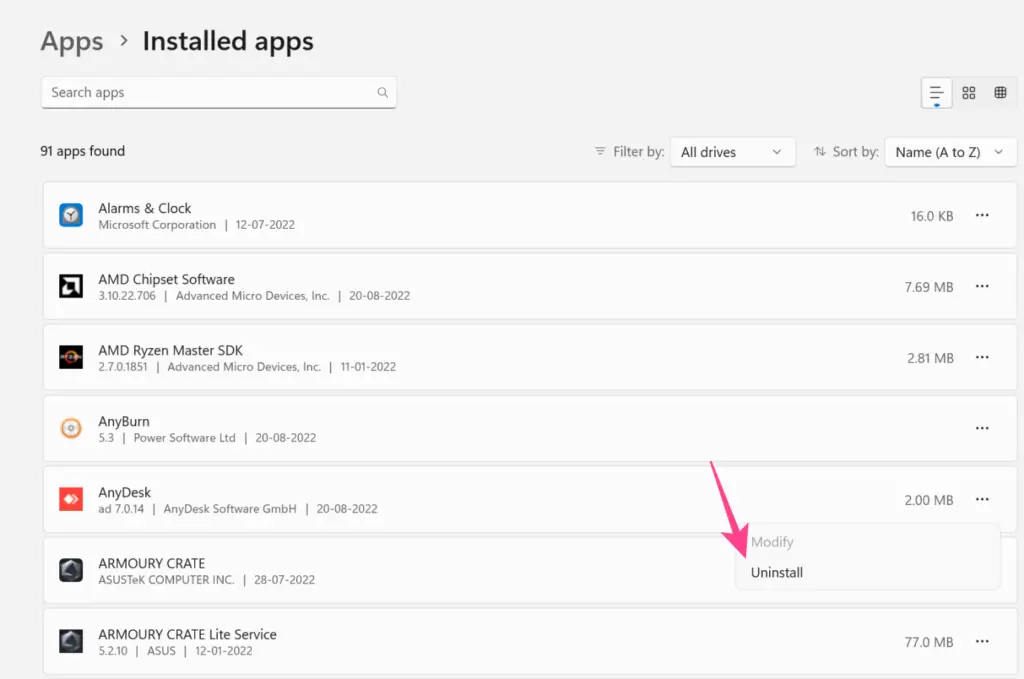Screen dimensions: 1024x679
Task: Open the Name (A to Z) sort dropdown
Action: click(950, 152)
